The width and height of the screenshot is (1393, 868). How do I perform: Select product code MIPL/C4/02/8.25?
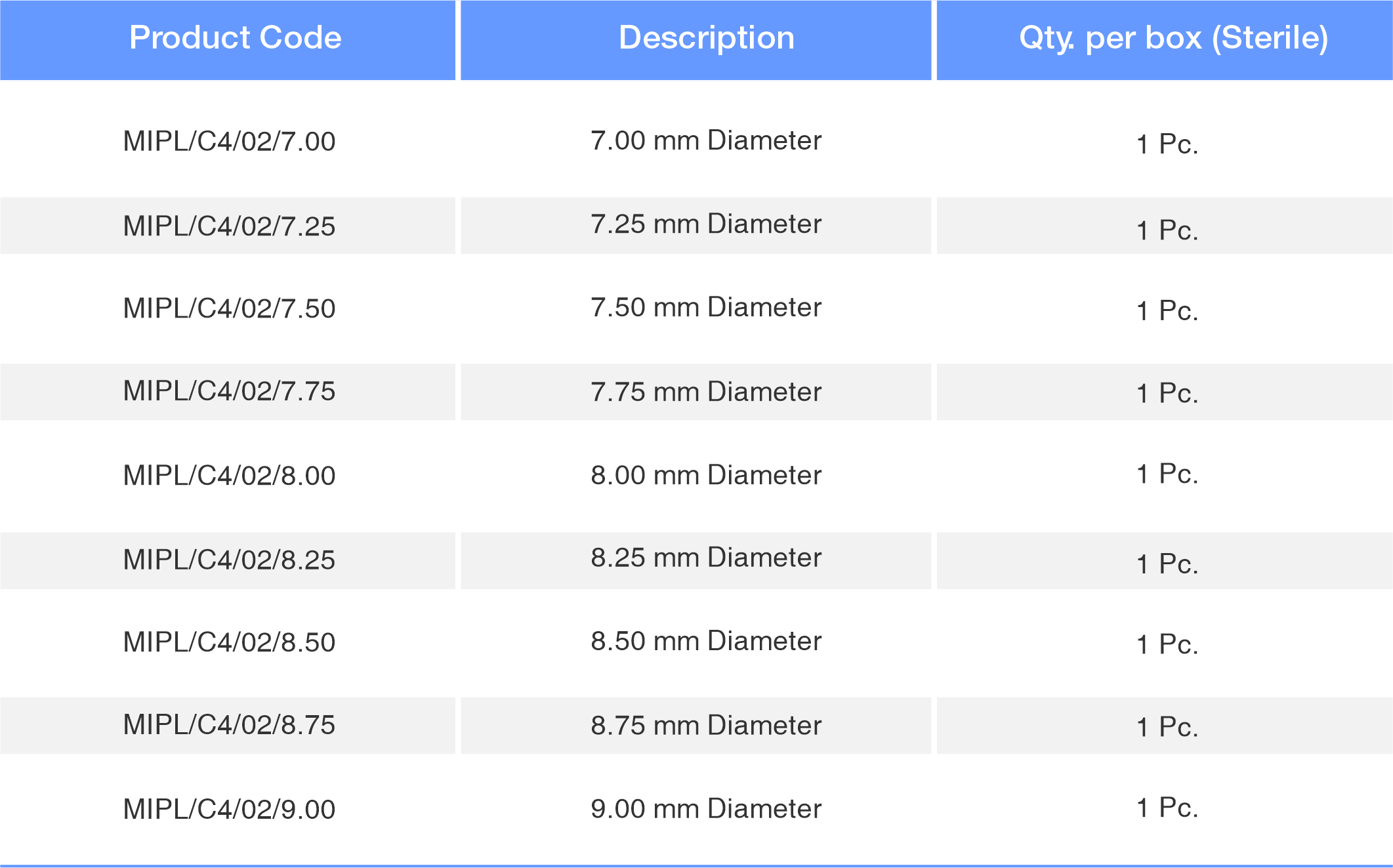click(229, 559)
